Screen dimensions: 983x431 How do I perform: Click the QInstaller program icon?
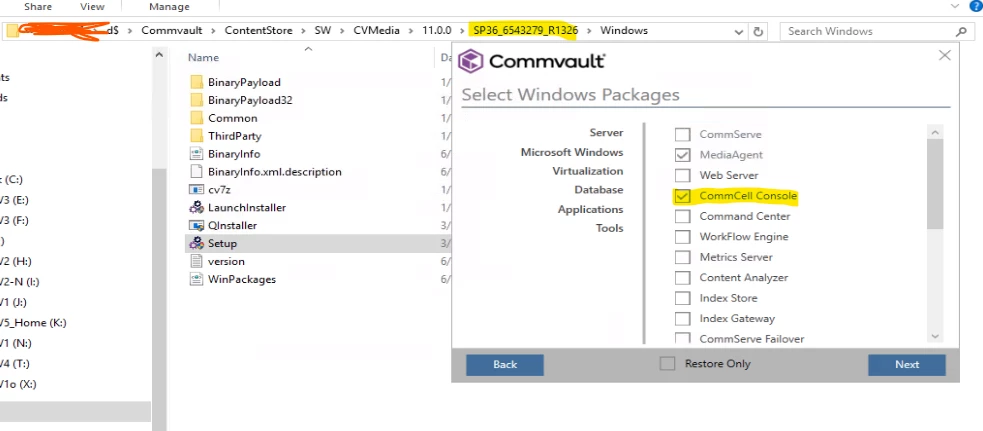pos(197,225)
